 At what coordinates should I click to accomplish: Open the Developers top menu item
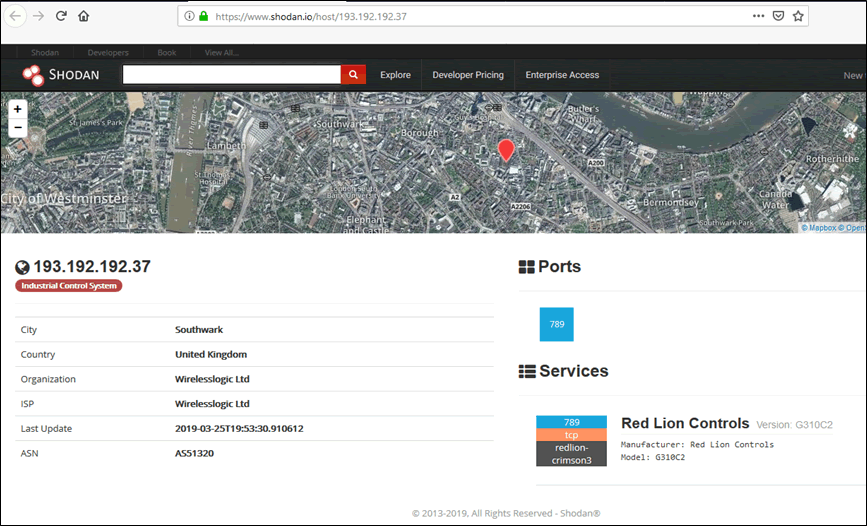point(108,53)
